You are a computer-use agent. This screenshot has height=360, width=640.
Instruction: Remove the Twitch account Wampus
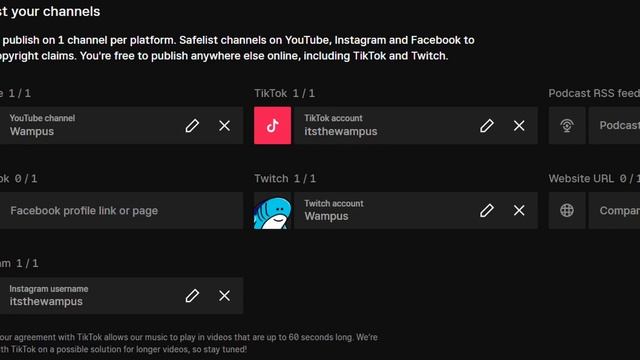519,211
